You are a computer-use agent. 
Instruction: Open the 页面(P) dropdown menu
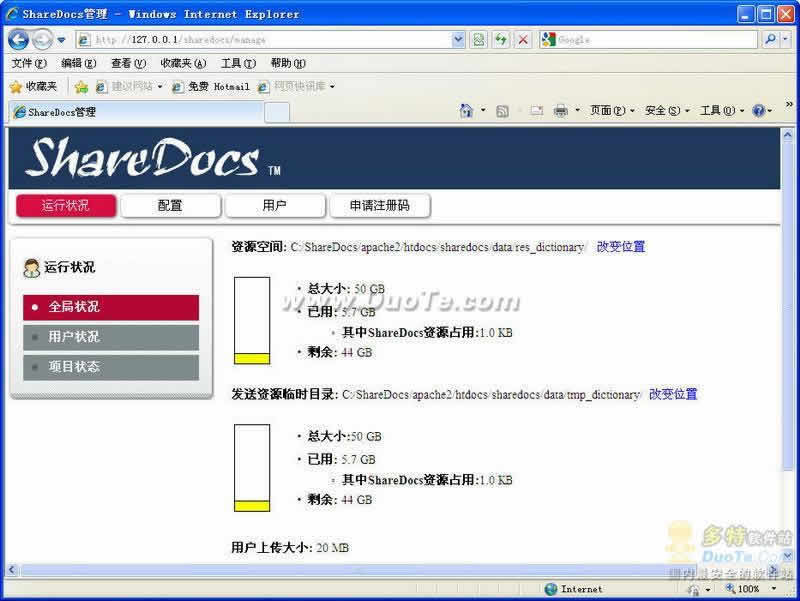tap(612, 111)
